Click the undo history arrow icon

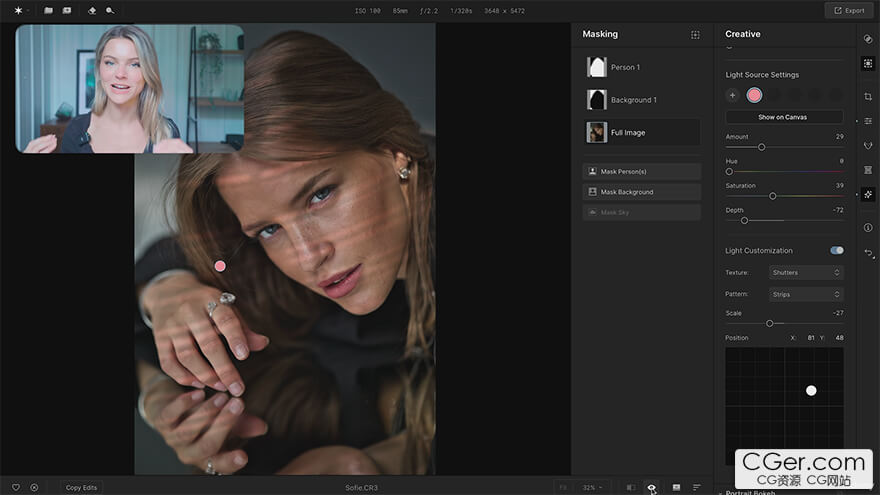coord(868,253)
